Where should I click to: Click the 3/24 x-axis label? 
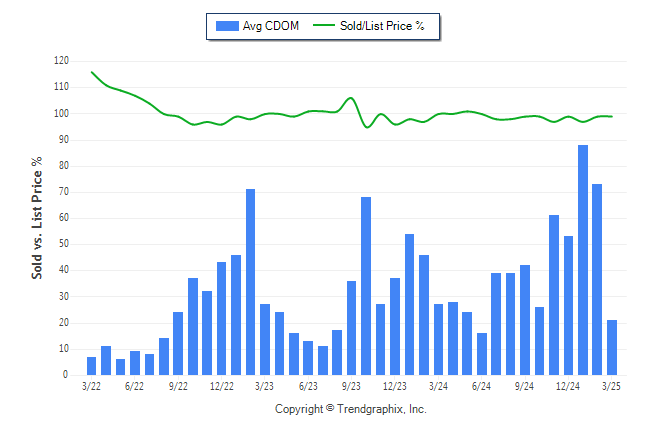pyautogui.click(x=438, y=386)
